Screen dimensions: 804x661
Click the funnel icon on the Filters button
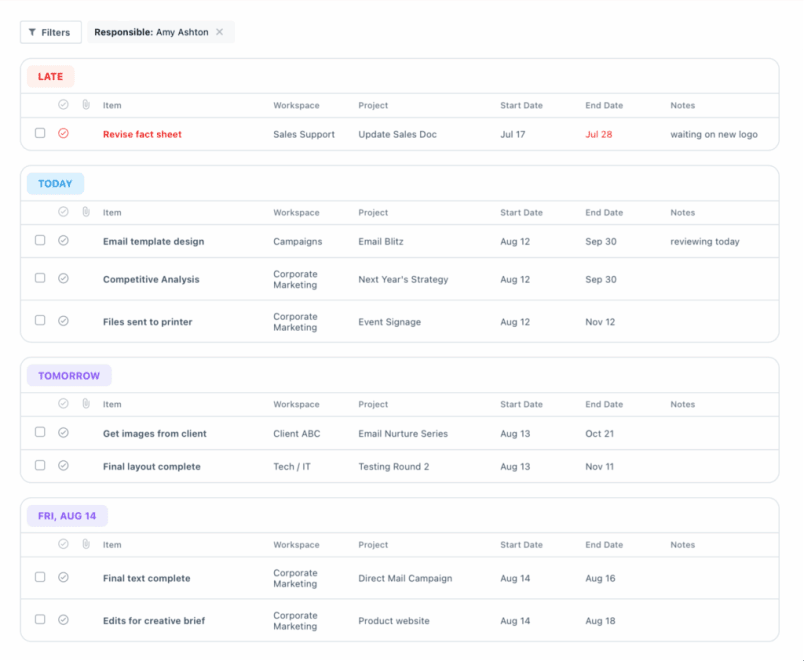tap(34, 32)
